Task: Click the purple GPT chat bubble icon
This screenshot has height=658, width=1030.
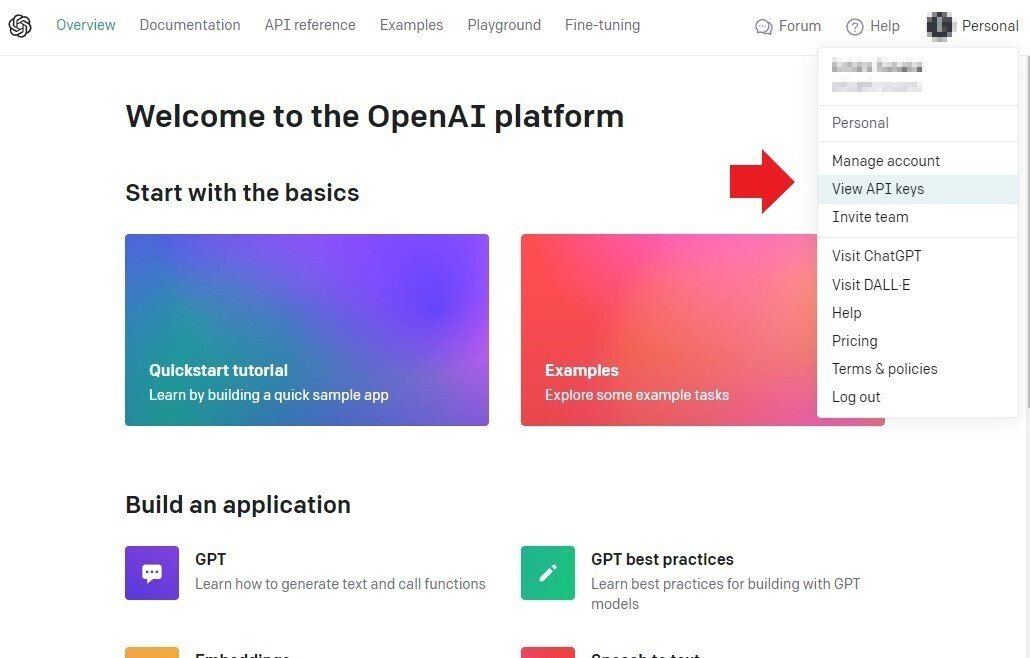Action: pos(152,573)
